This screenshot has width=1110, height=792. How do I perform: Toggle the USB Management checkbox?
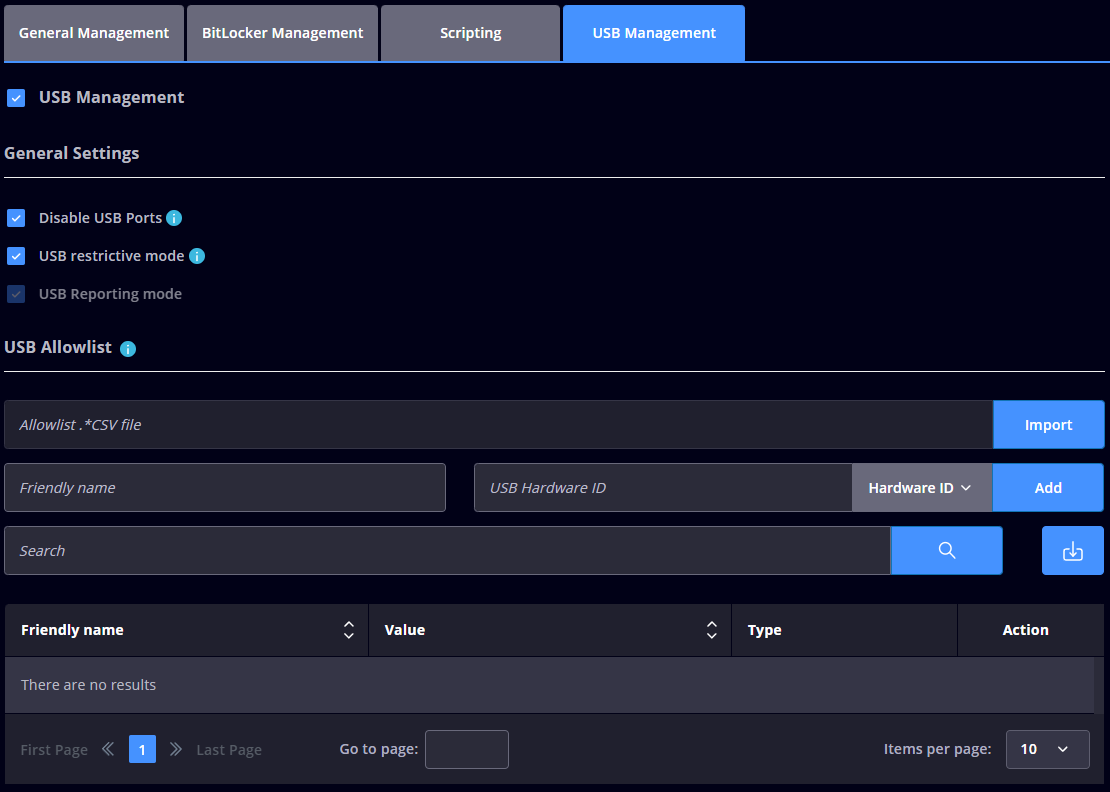tap(16, 98)
